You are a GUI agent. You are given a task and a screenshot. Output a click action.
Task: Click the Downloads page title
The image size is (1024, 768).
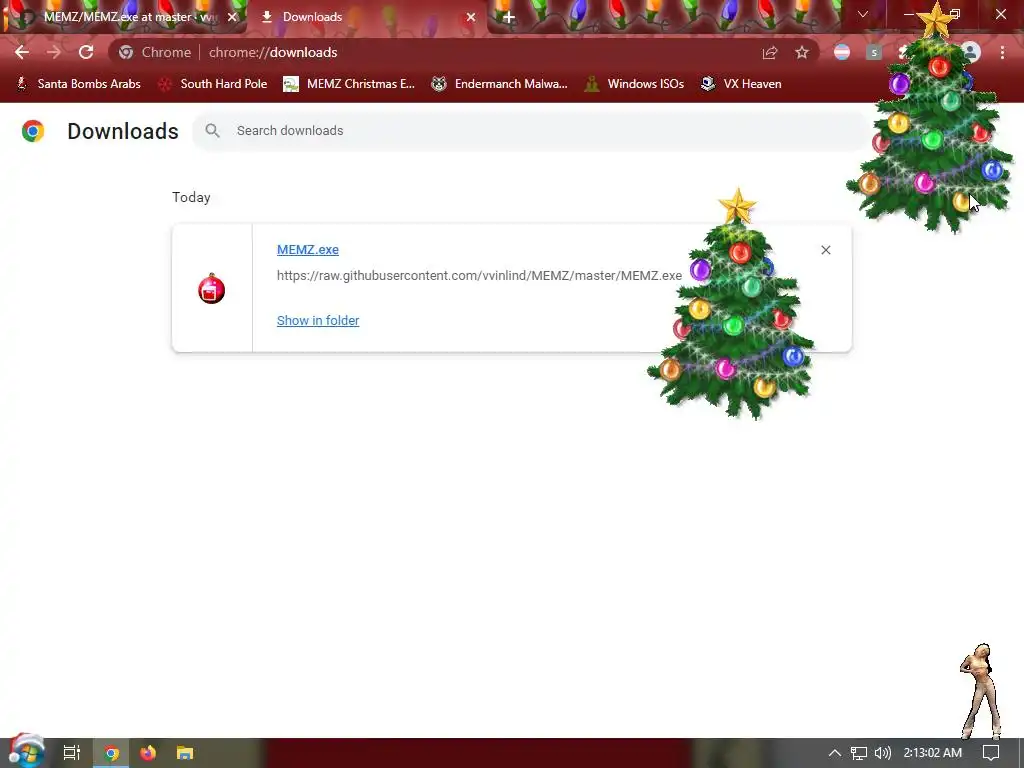pos(123,131)
